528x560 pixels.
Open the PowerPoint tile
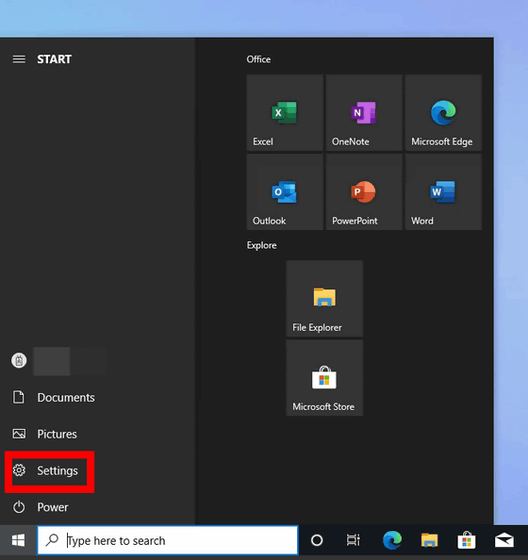pos(364,192)
